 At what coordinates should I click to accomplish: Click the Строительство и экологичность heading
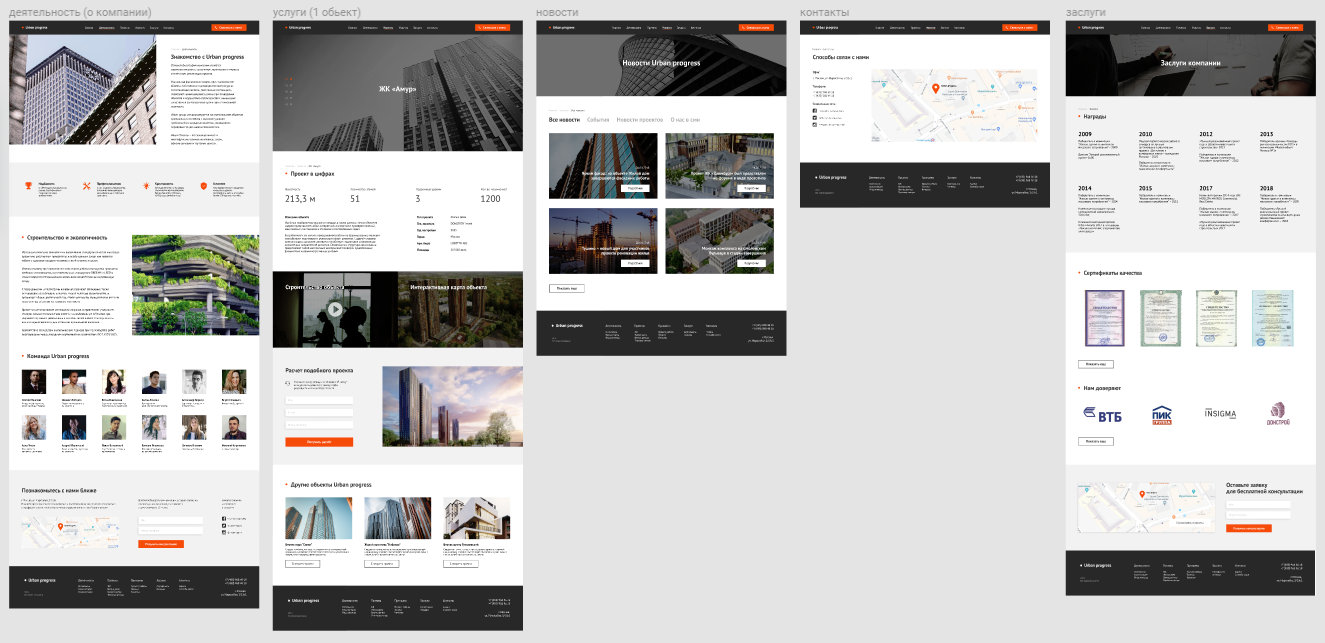[x=67, y=237]
